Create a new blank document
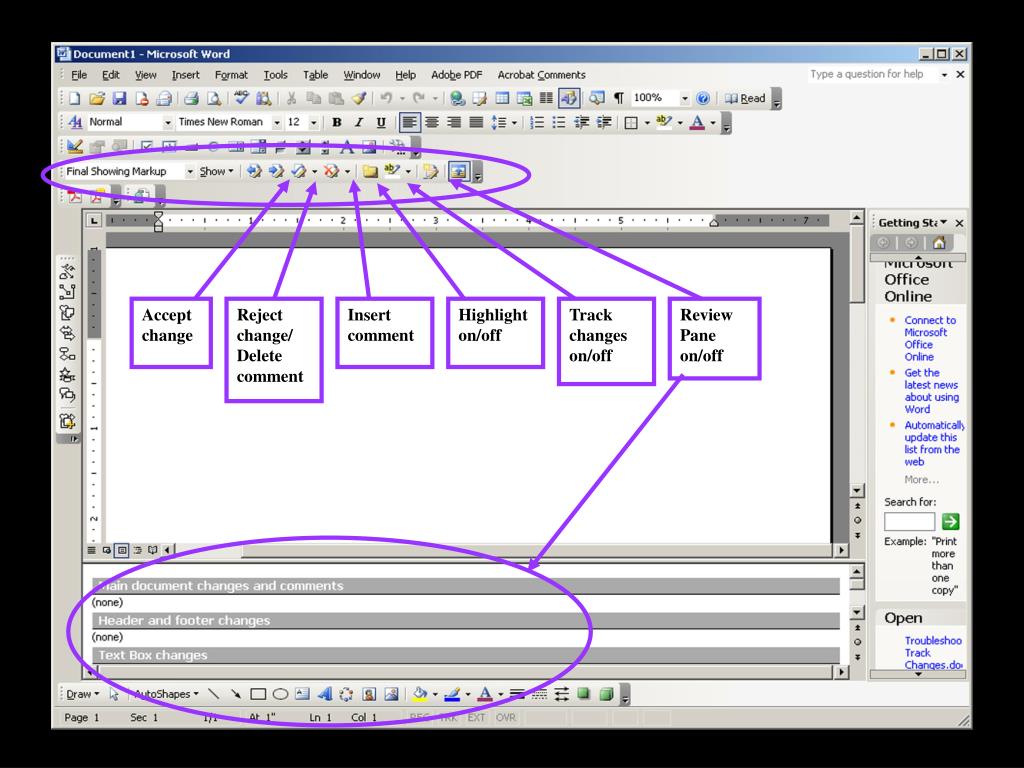Viewport: 1024px width, 768px height. 74,99
